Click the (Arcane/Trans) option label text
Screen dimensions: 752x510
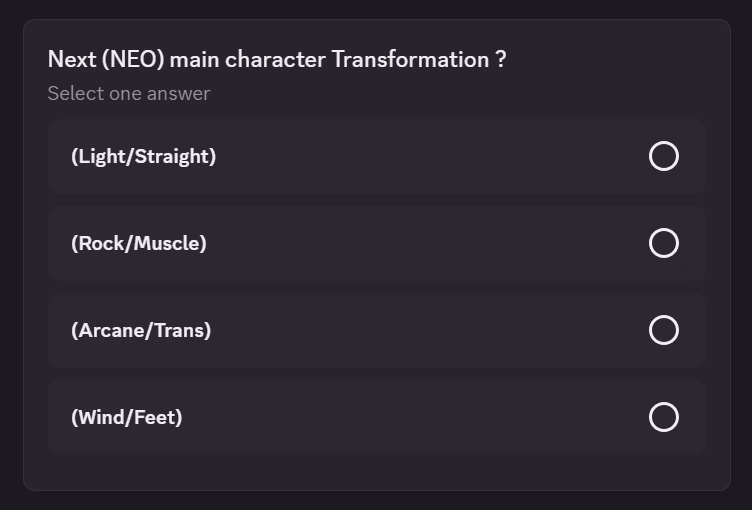[141, 330]
